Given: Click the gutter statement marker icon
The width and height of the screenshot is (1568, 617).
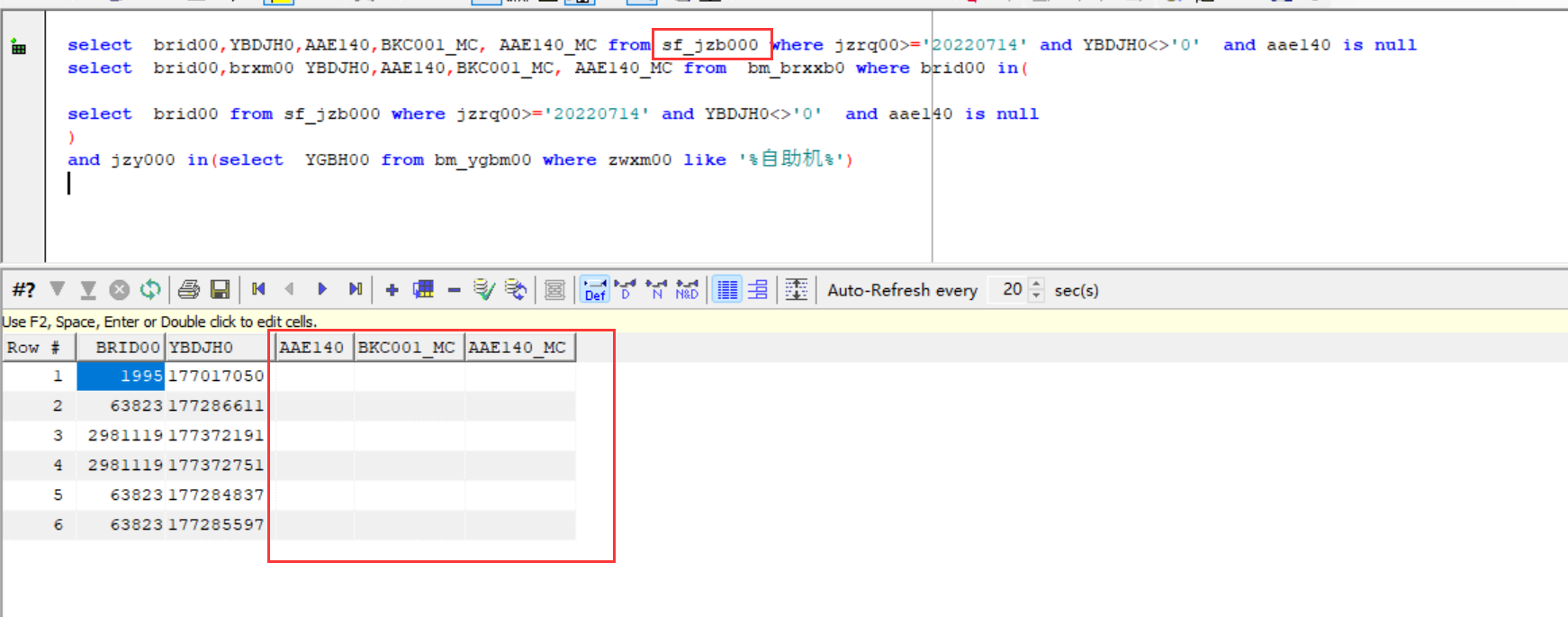Looking at the screenshot, I should coord(18,48).
